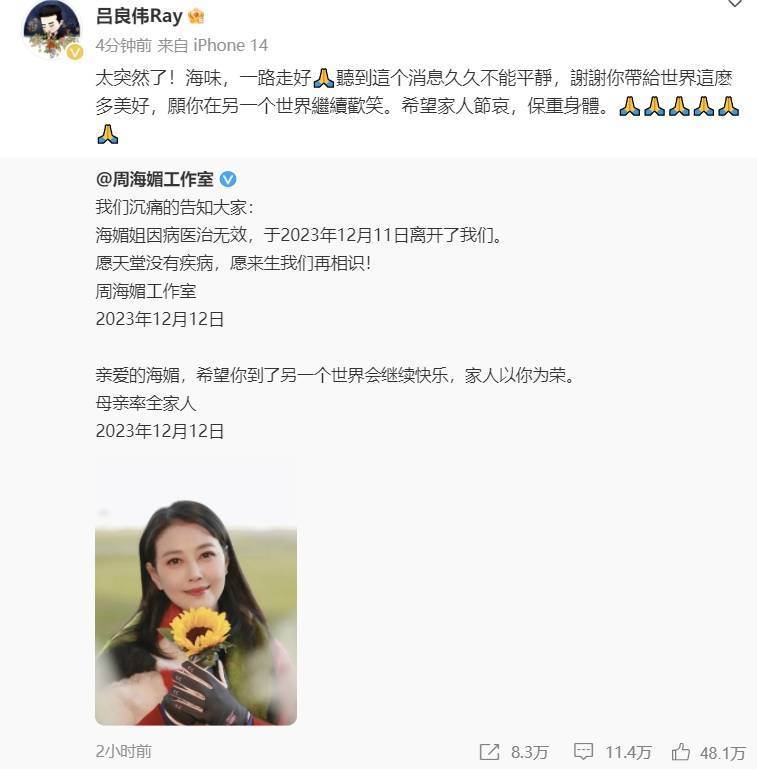
Task: Click the blue verified badge next to 周海媚工作室
Action: [228, 179]
